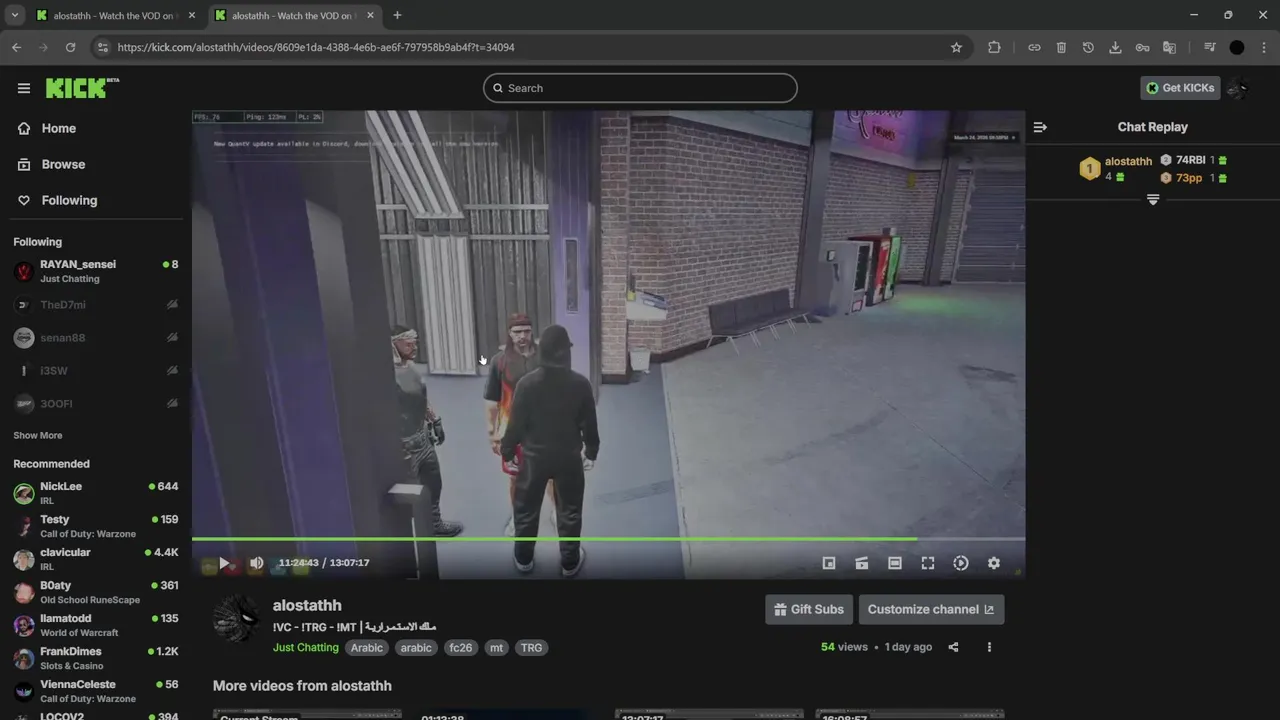1280x720 pixels.
Task: Select the mt tag
Action: tap(496, 648)
